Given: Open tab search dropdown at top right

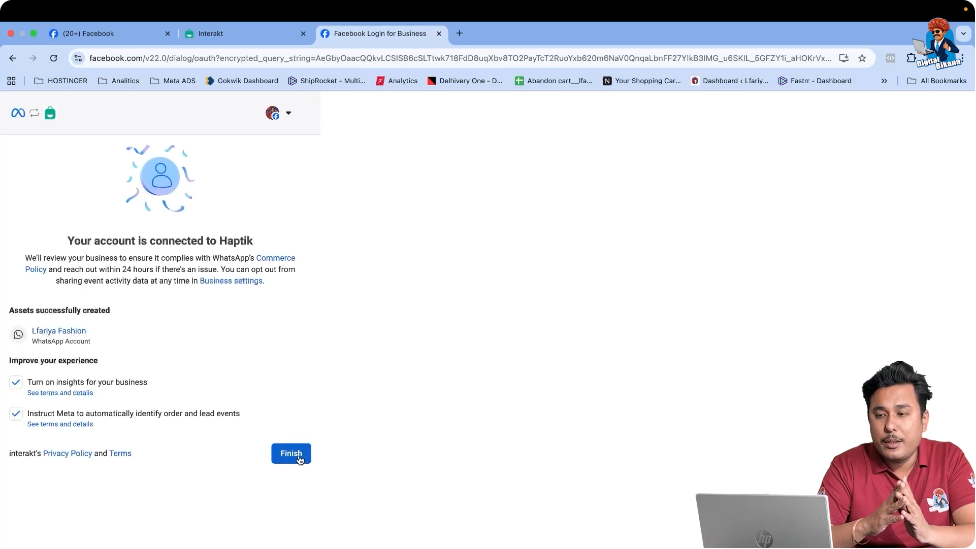Looking at the screenshot, I should click(964, 34).
